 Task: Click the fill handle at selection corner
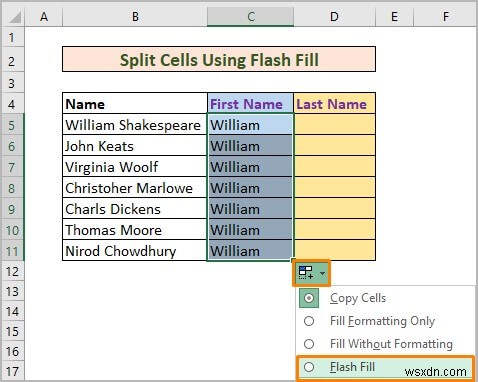click(x=293, y=260)
